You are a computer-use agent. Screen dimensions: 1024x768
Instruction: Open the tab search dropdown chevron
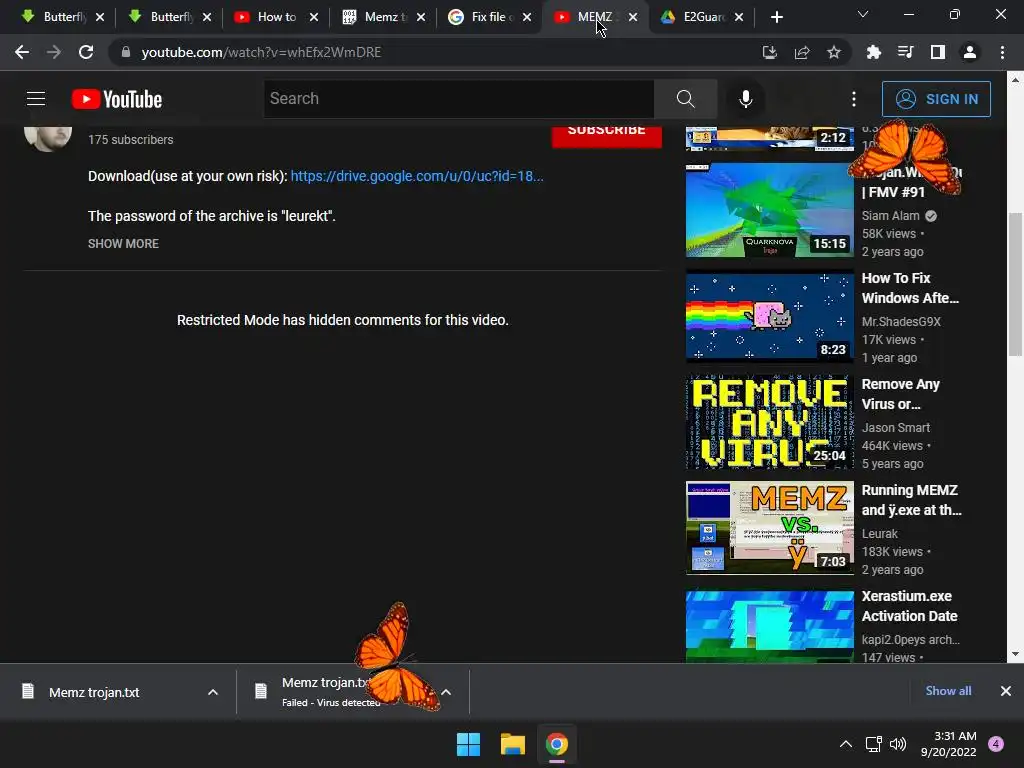tap(863, 14)
